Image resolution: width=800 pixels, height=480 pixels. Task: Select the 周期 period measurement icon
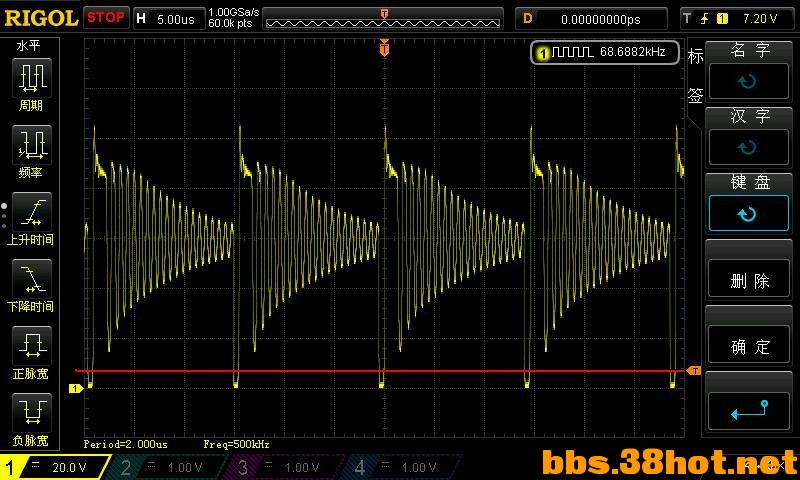(x=32, y=78)
